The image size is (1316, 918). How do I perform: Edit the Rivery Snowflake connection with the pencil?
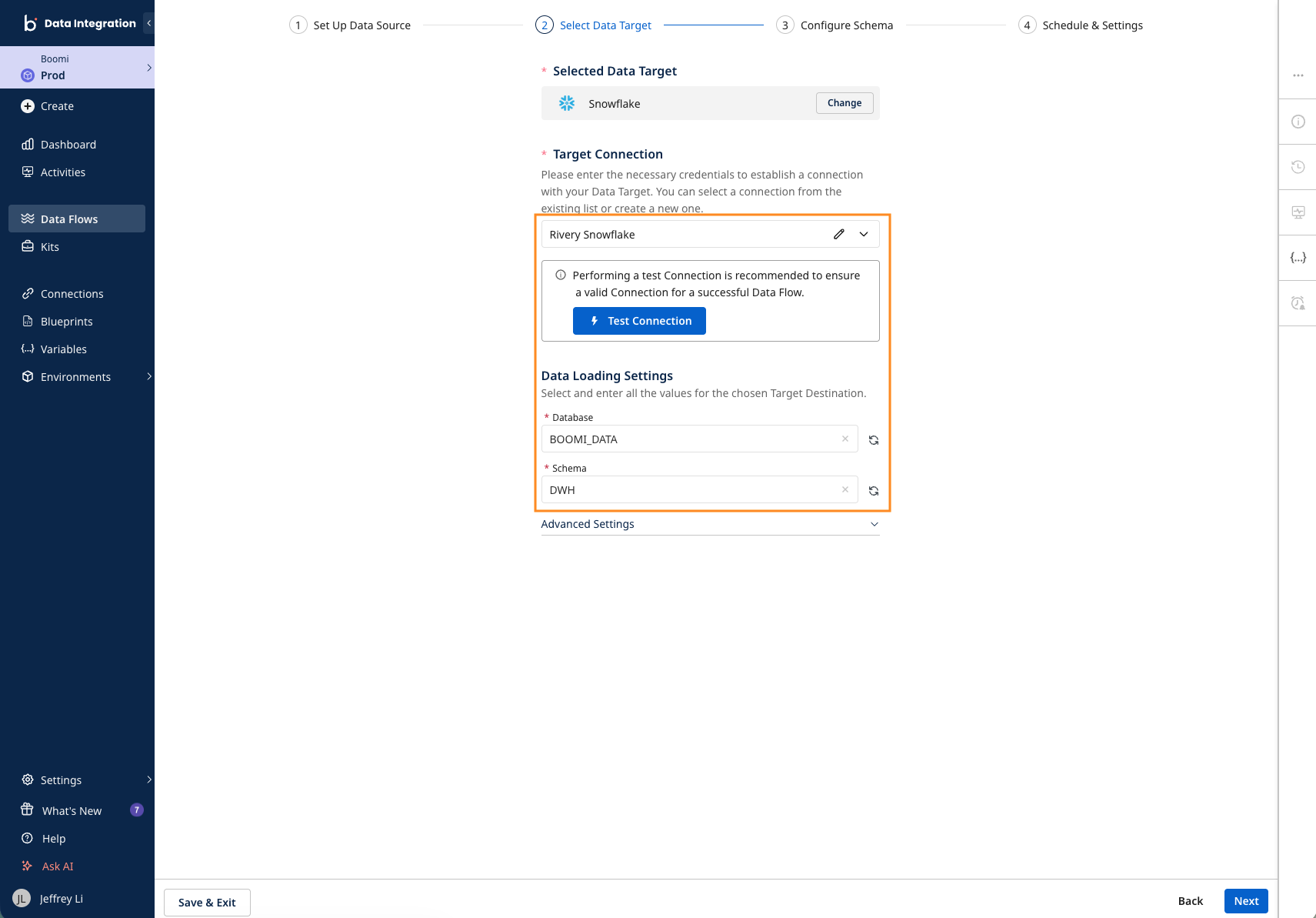[839, 234]
